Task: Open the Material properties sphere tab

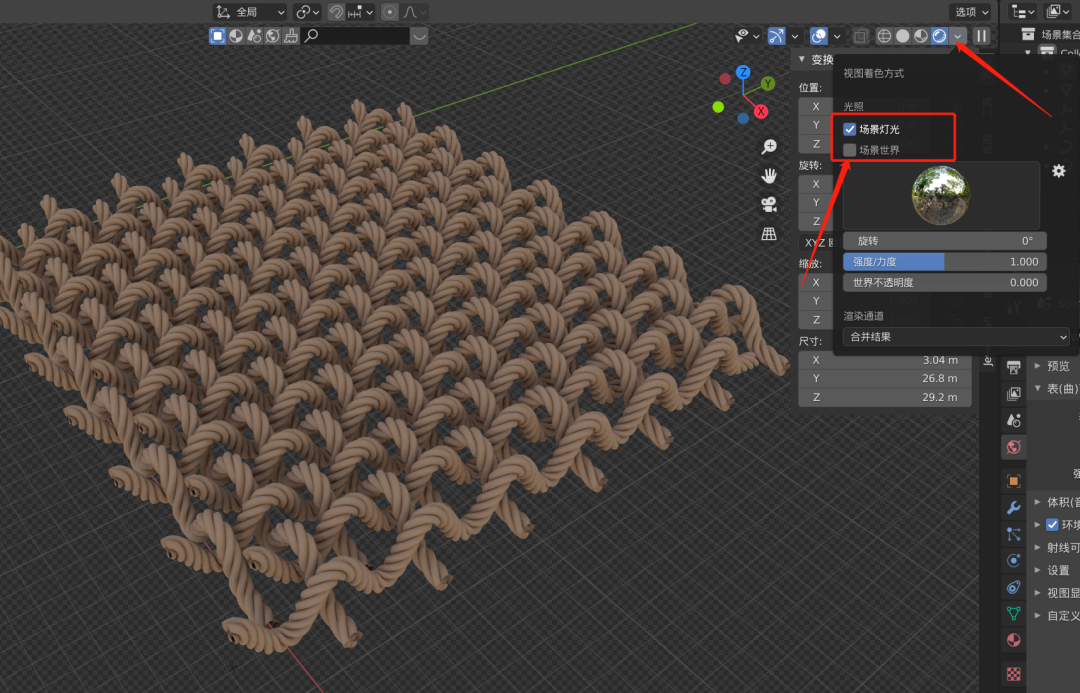Action: coord(1013,640)
